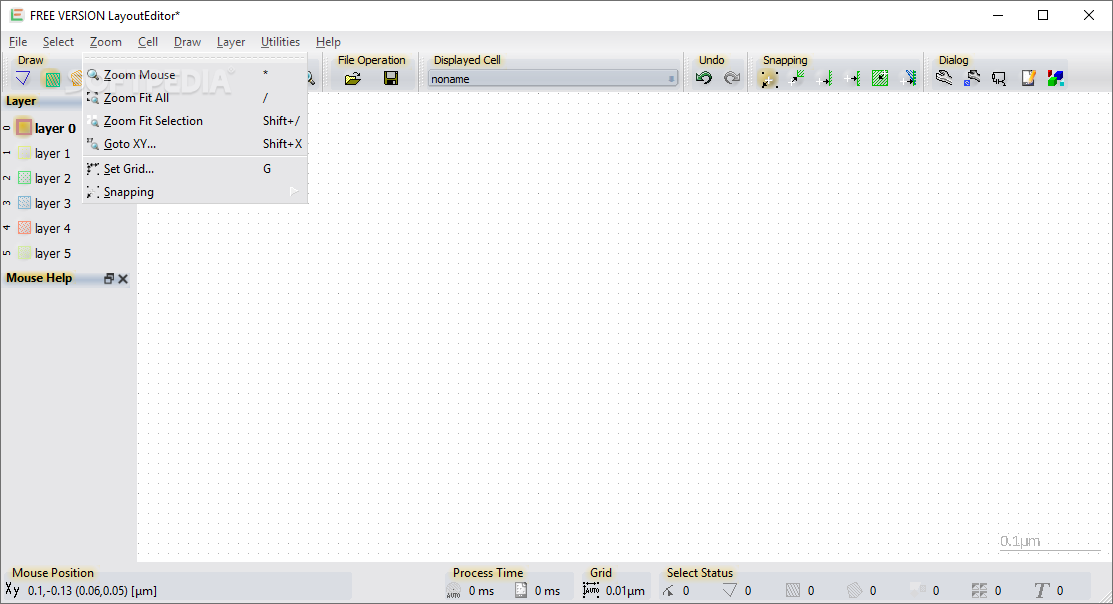Click layer 3 blue swatch
The height and width of the screenshot is (604, 1113).
[x=24, y=203]
